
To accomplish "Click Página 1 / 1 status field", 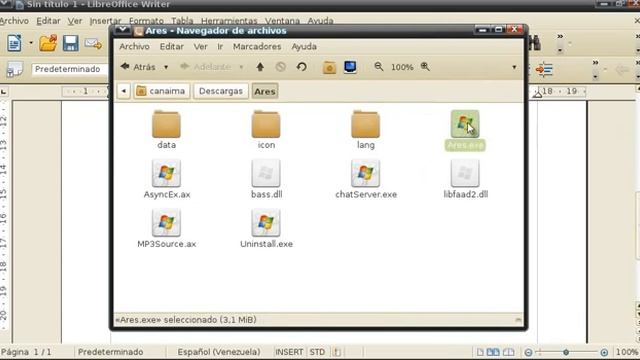I will 26,352.
